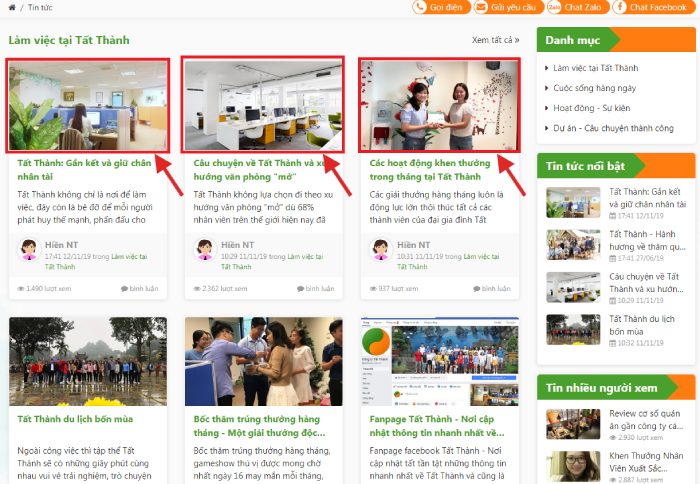Open thumbnail of Gắn kết và giữ chân nhân tài
Image resolution: width=700 pixels, height=484 pixels.
[x=88, y=105]
